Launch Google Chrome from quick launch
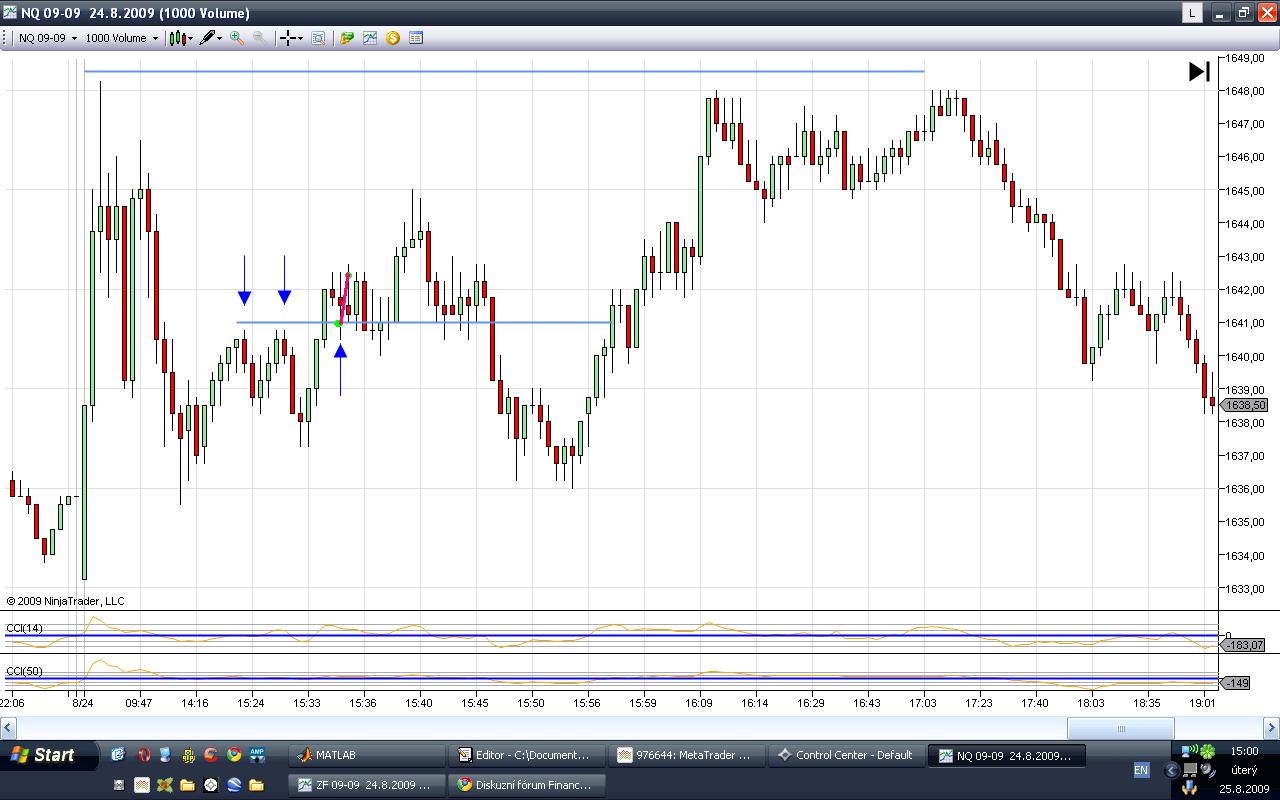Viewport: 1280px width, 800px height. (x=234, y=755)
